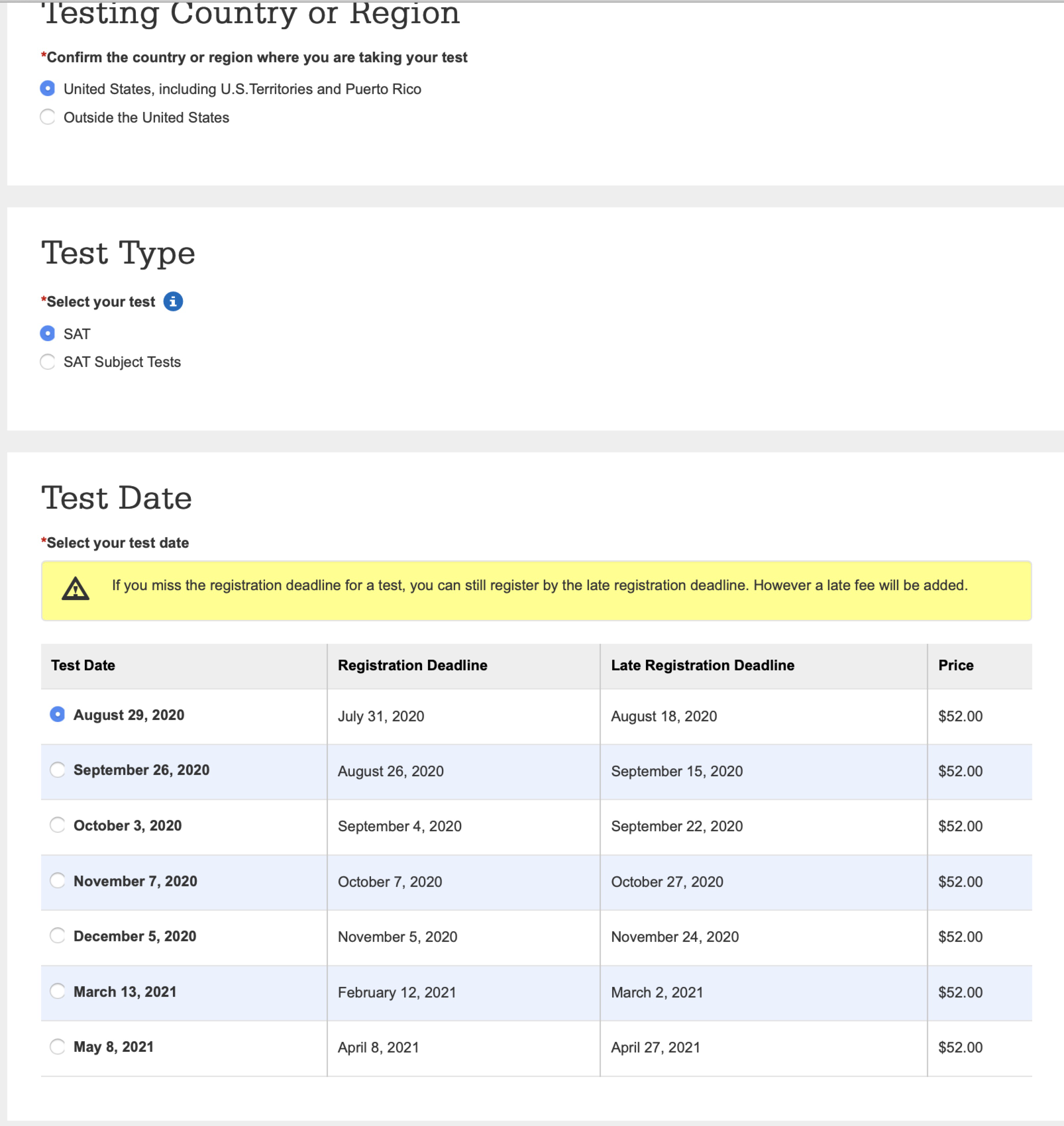Select August 29, 2020 test date
The height and width of the screenshot is (1126, 1064).
tap(58, 714)
